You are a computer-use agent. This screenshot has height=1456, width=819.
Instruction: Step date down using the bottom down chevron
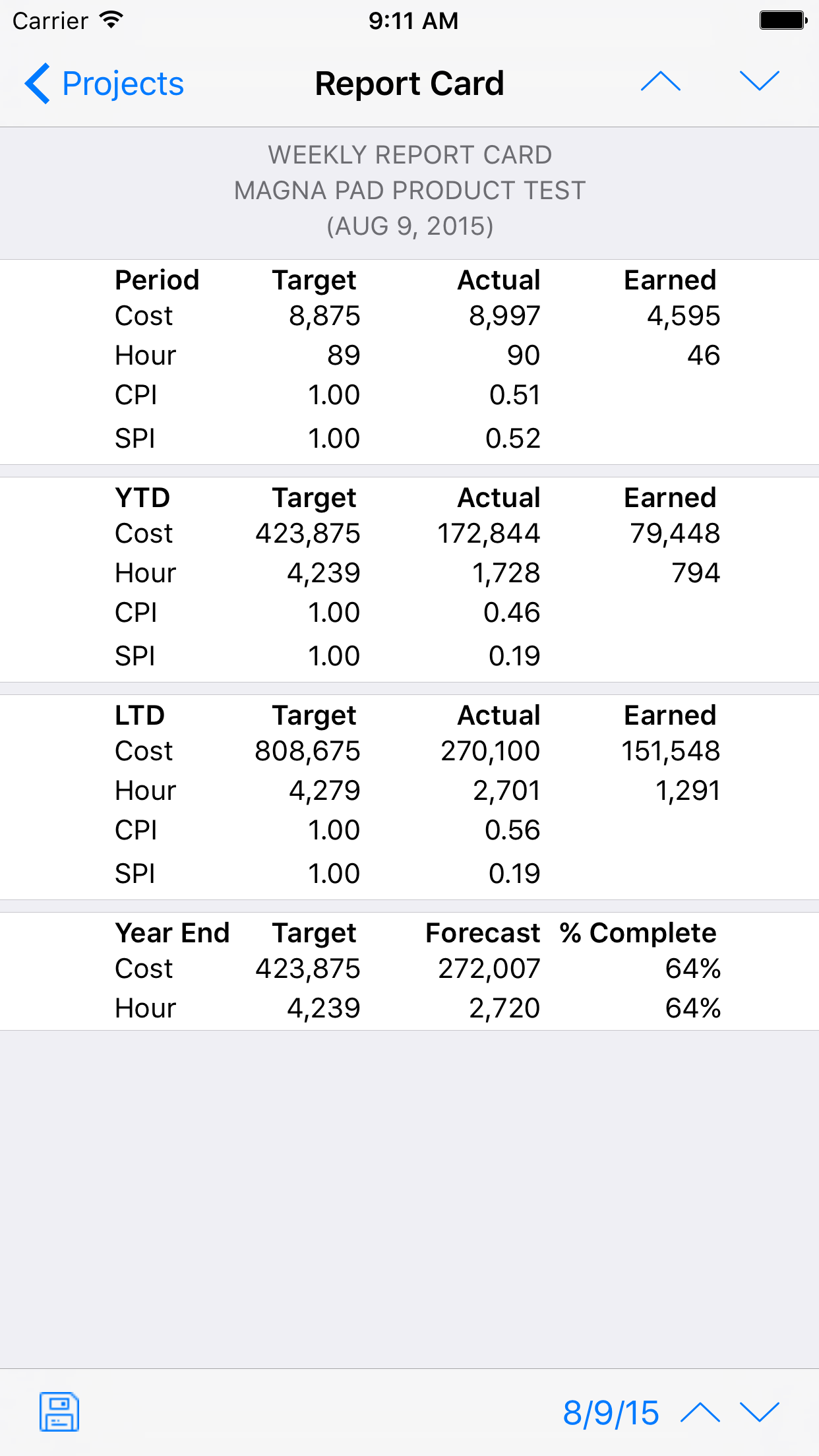[x=760, y=1412]
